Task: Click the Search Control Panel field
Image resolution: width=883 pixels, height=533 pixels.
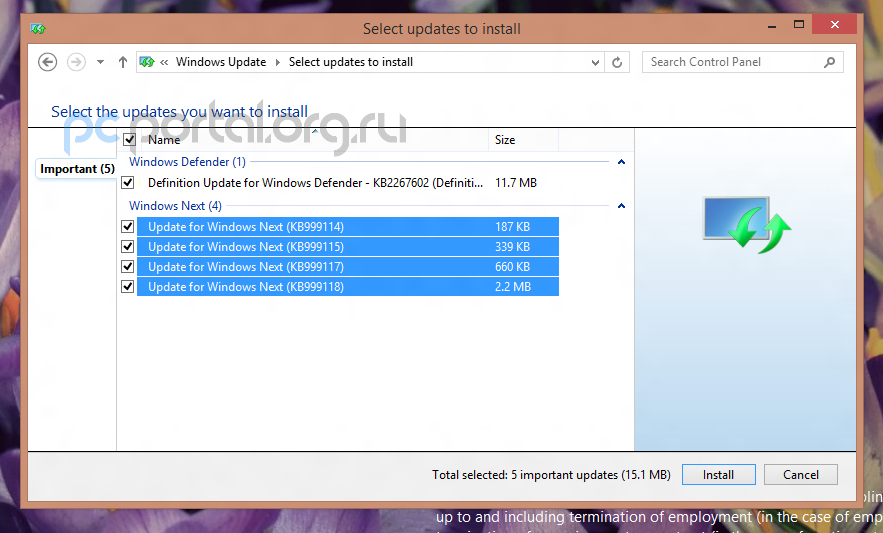Action: point(735,62)
